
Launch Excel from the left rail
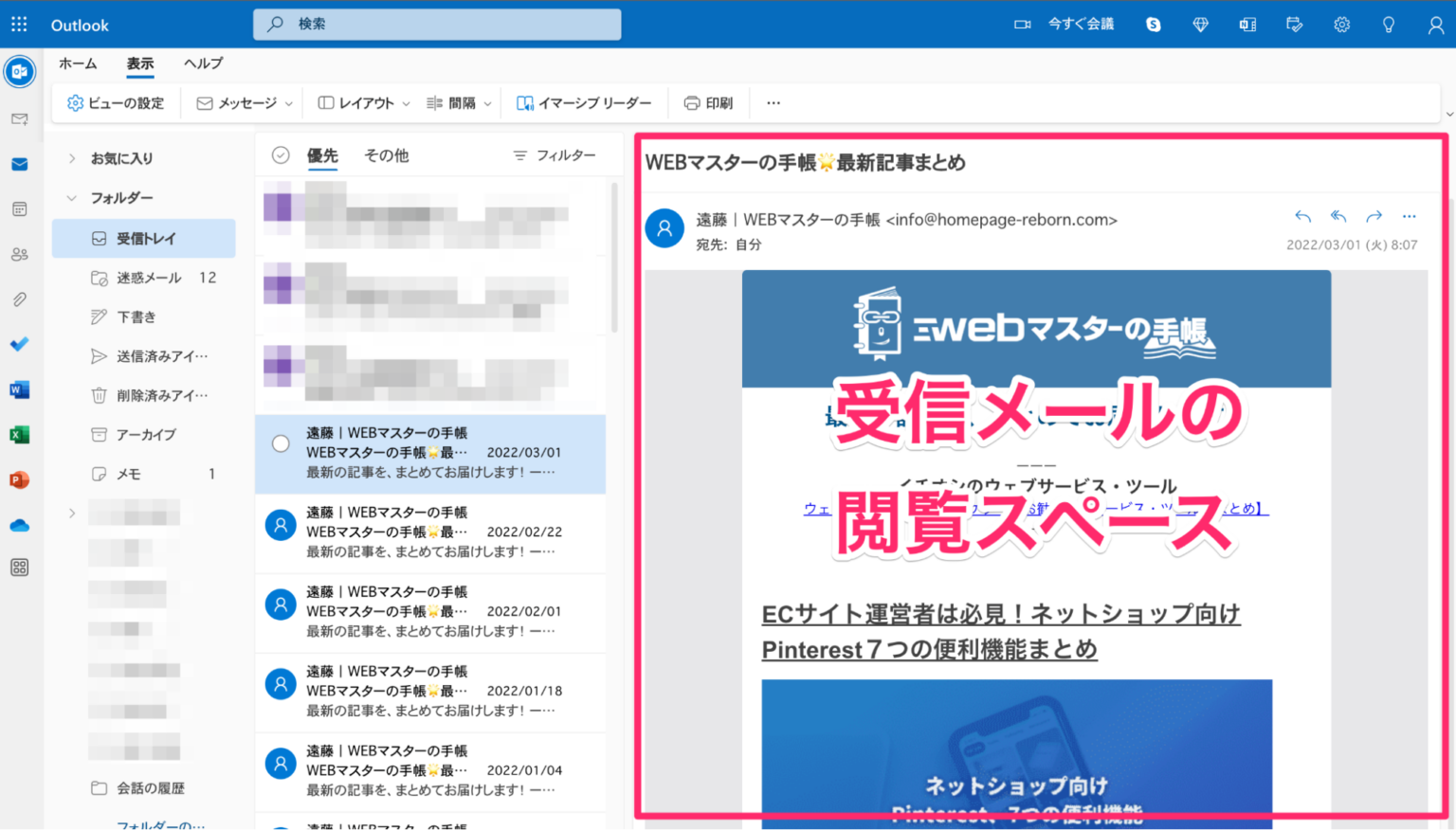[19, 435]
